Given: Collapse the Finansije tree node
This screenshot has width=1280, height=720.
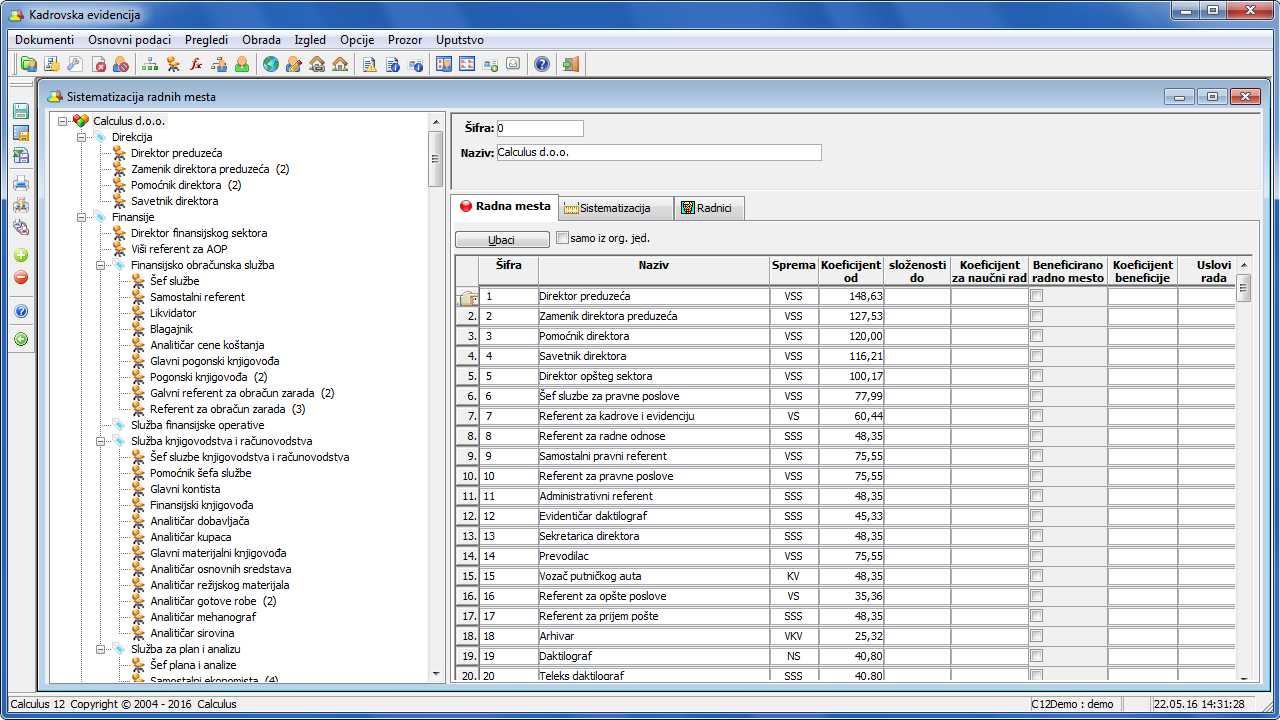Looking at the screenshot, I should tap(81, 217).
